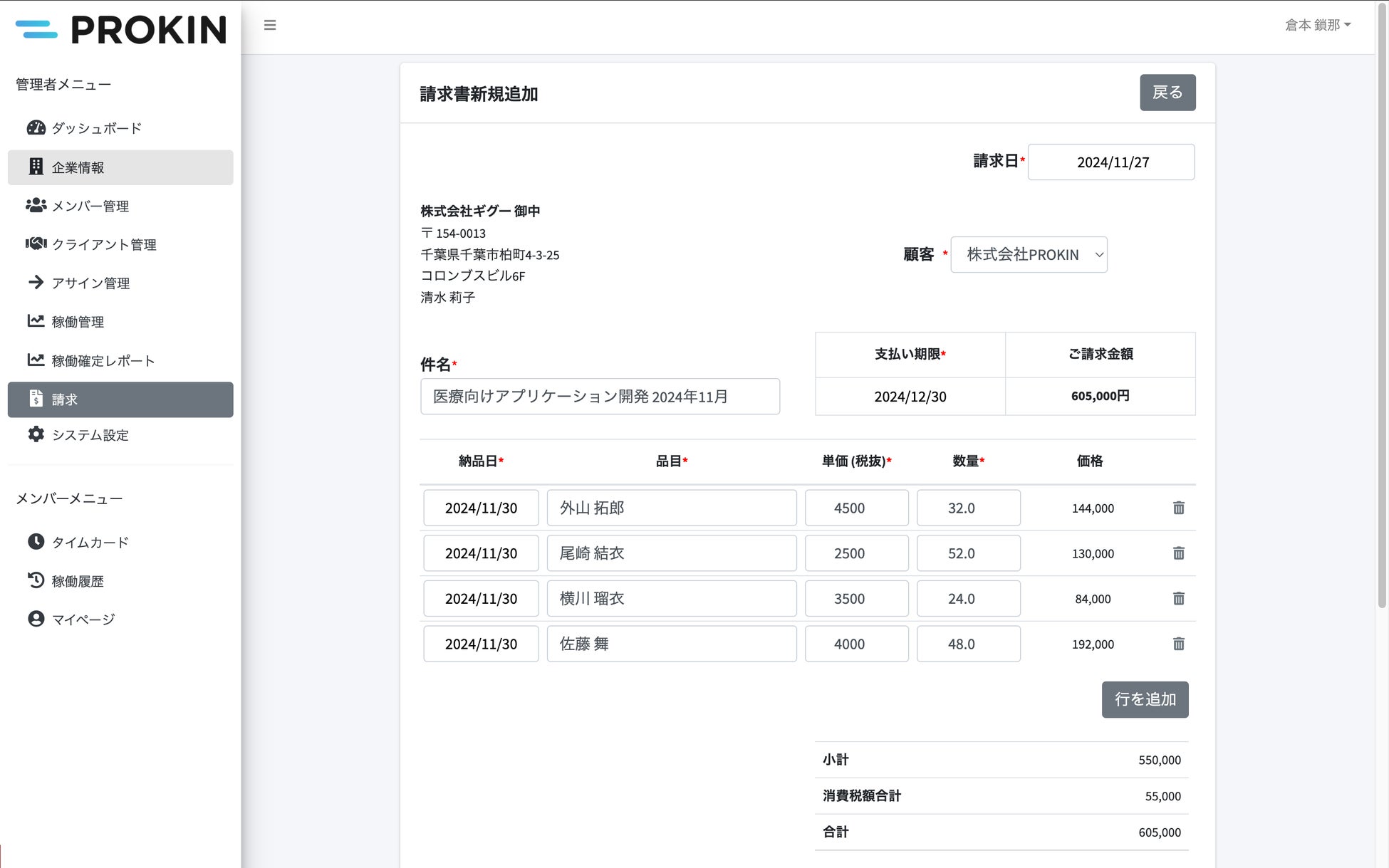Click the 件名 text input field
Image resolution: width=1389 pixels, height=868 pixels.
pos(600,397)
